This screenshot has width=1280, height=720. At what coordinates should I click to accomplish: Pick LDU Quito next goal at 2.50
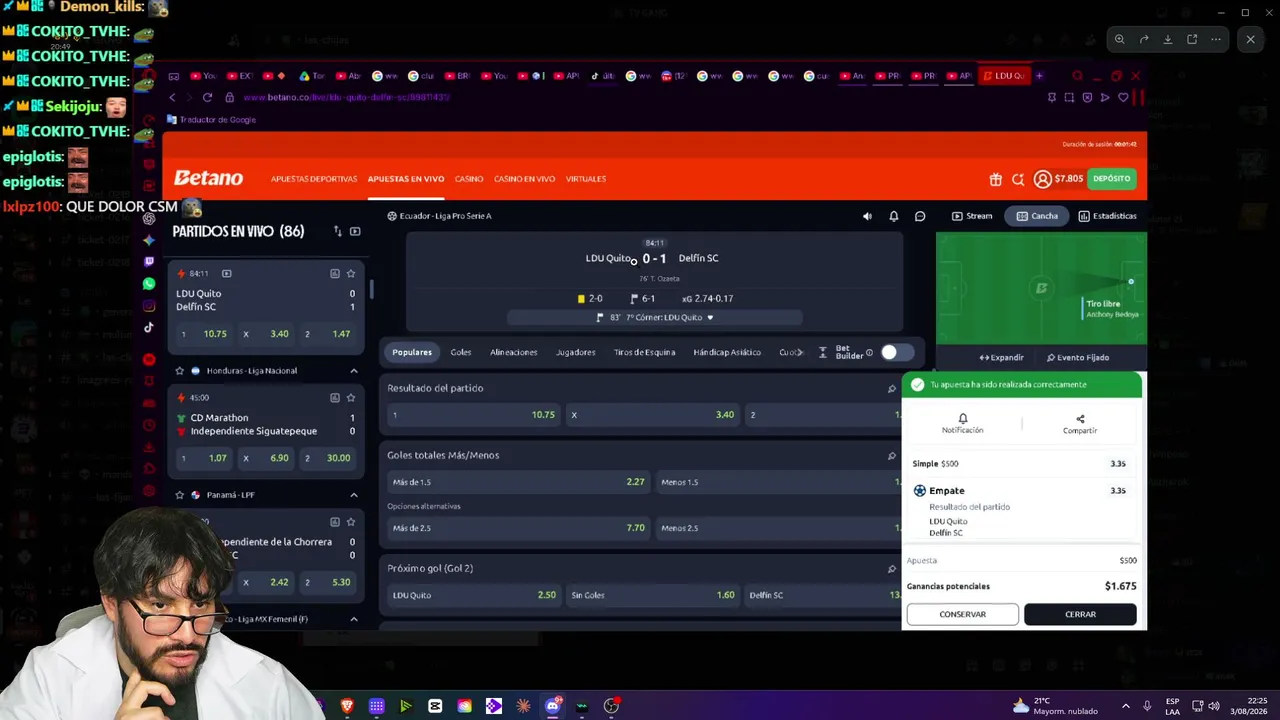[474, 595]
